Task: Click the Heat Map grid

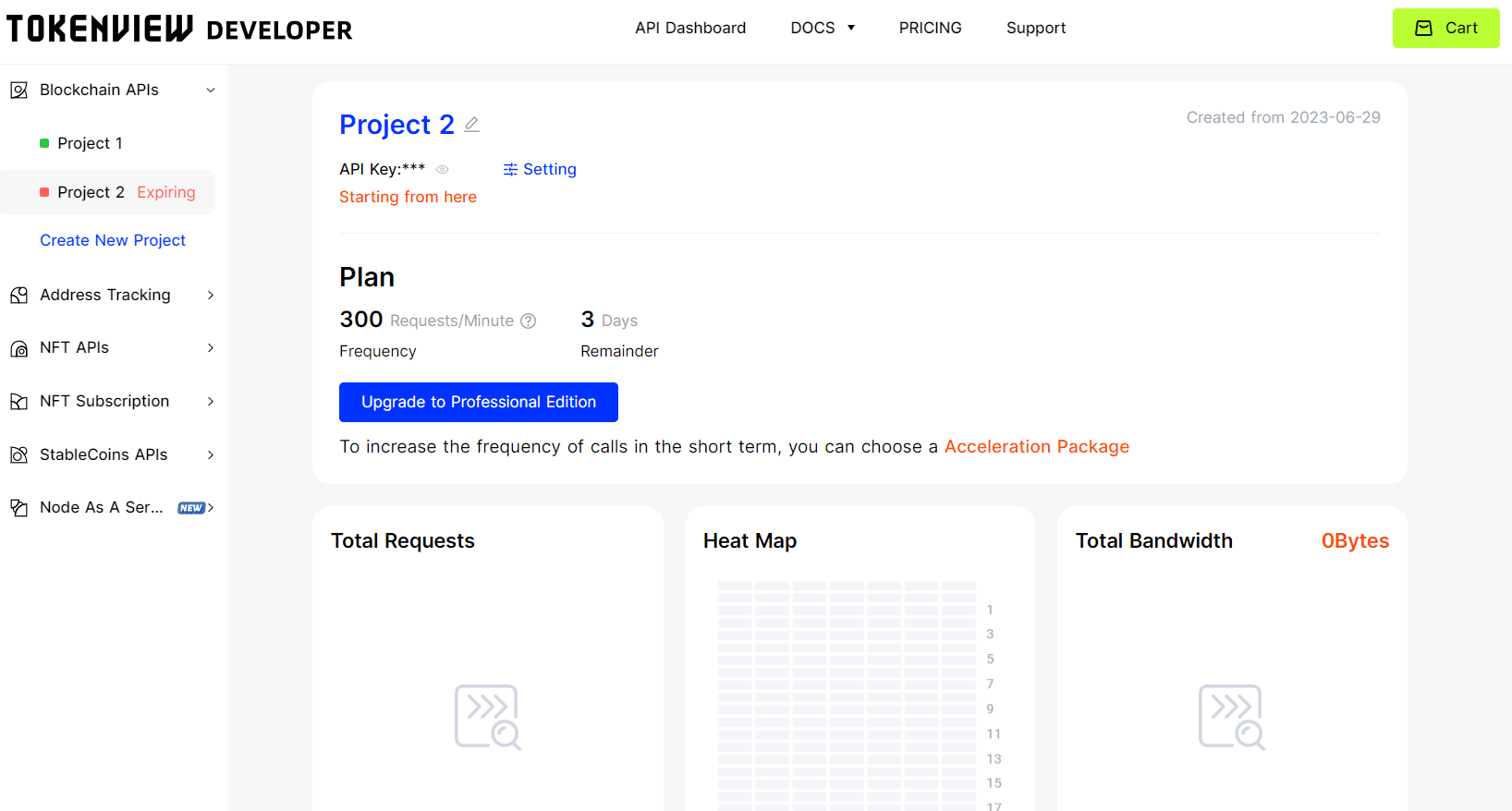Action: tap(847, 696)
